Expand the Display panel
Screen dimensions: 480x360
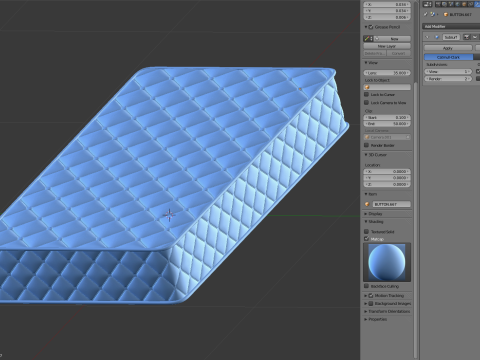[366, 213]
